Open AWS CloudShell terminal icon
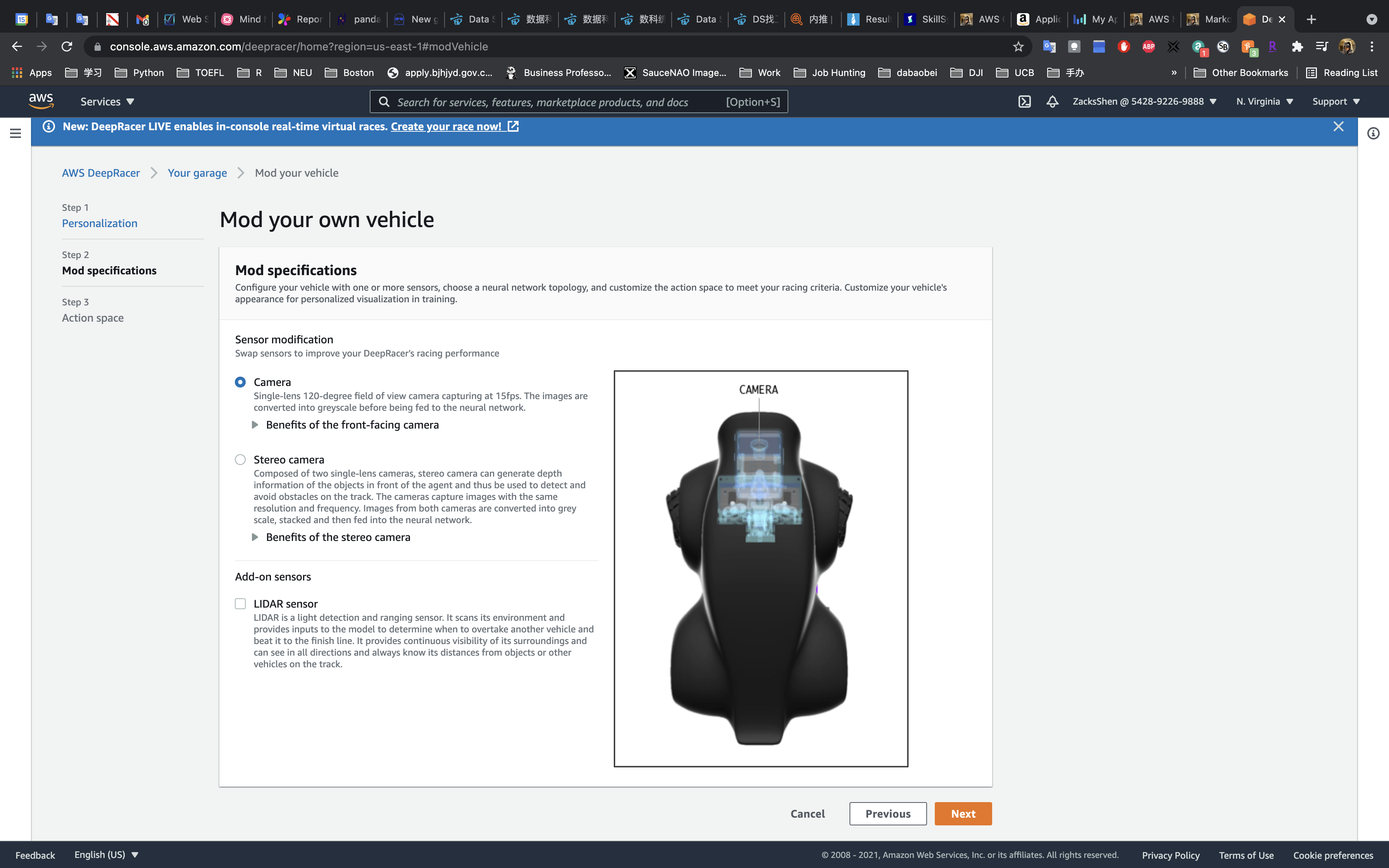This screenshot has width=1389, height=868. click(x=1025, y=102)
